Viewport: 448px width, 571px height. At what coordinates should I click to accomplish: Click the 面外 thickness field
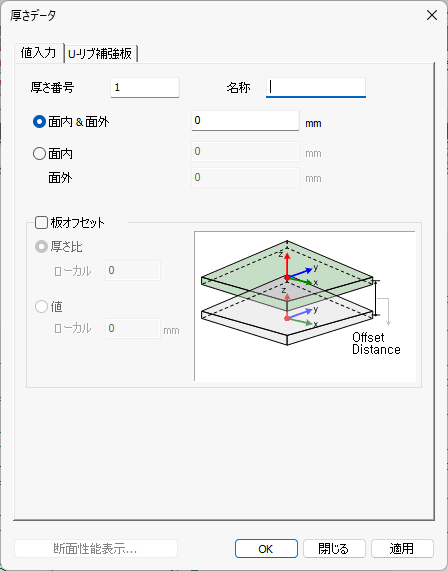(245, 177)
